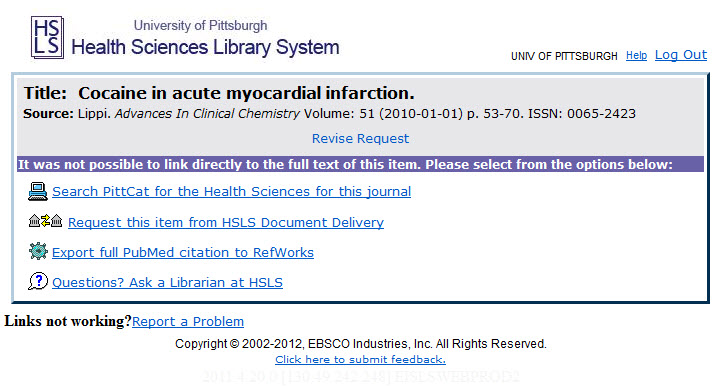
Task: Open the Help link
Action: click(636, 55)
